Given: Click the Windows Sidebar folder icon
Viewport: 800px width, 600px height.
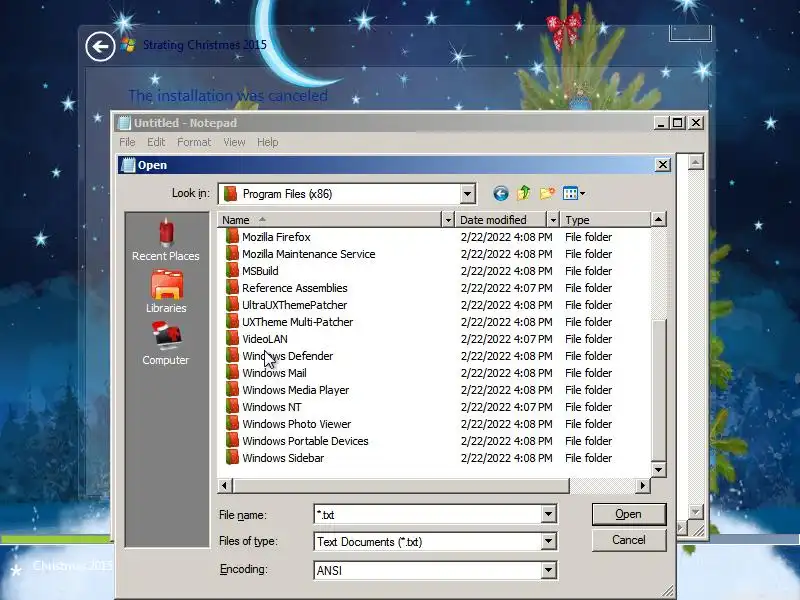Looking at the screenshot, I should [232, 457].
